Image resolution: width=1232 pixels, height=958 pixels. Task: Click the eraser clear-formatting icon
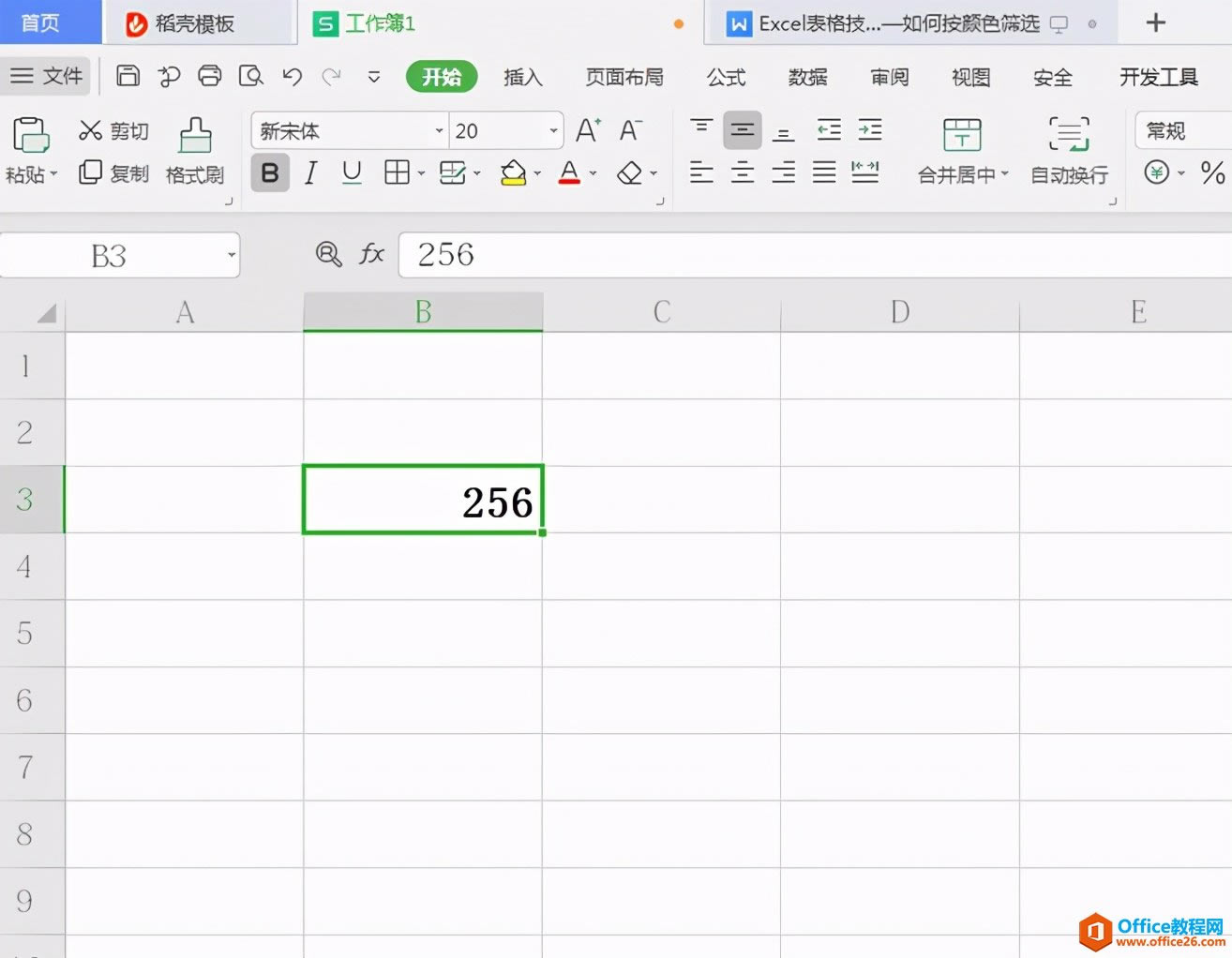tap(630, 172)
